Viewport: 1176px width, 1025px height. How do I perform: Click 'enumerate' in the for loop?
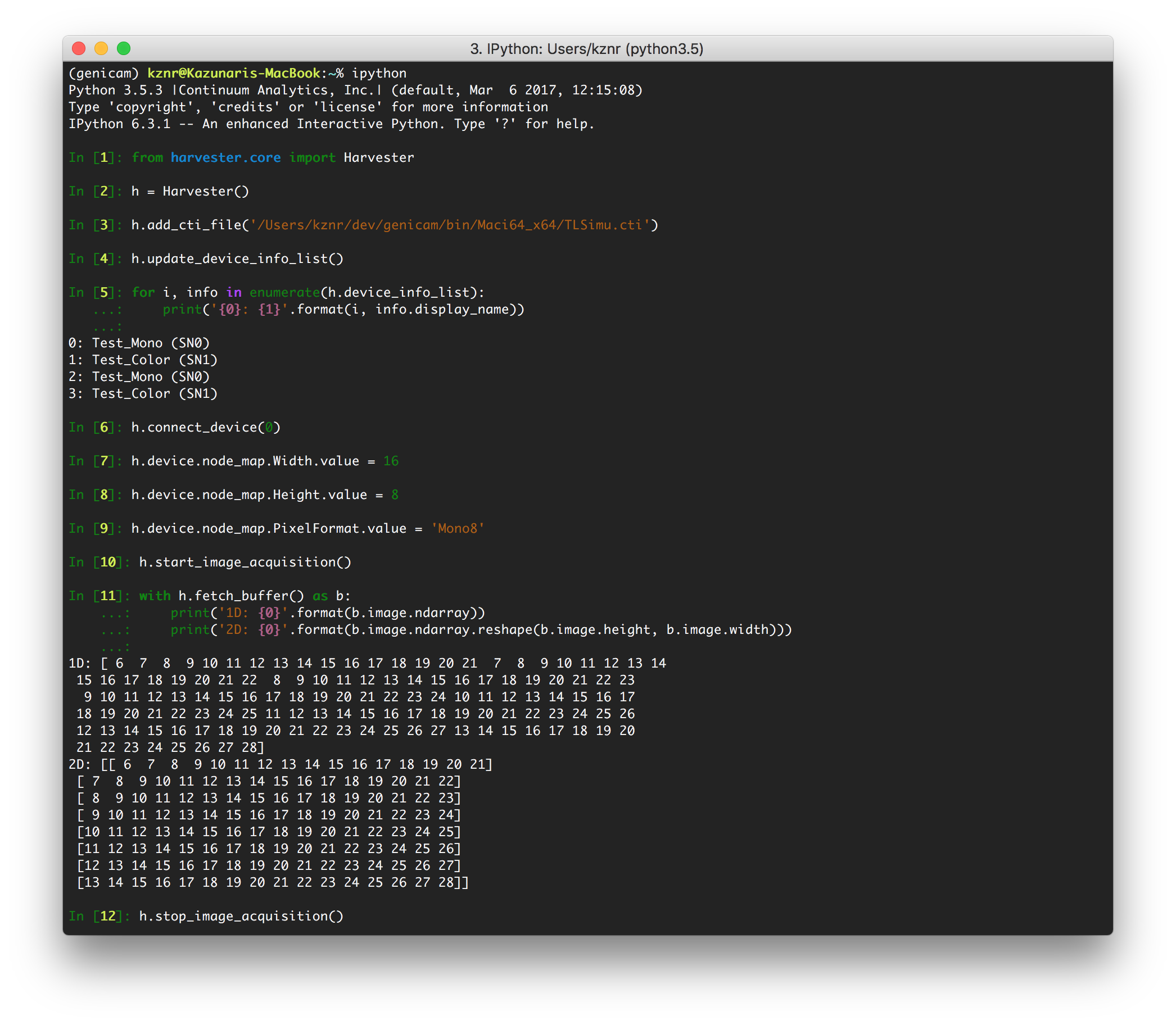[284, 293]
